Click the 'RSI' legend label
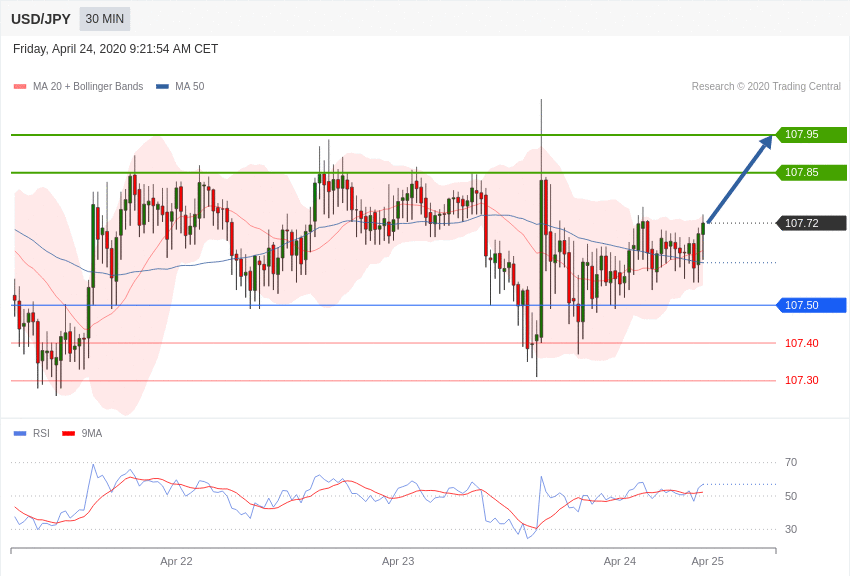 coord(41,433)
